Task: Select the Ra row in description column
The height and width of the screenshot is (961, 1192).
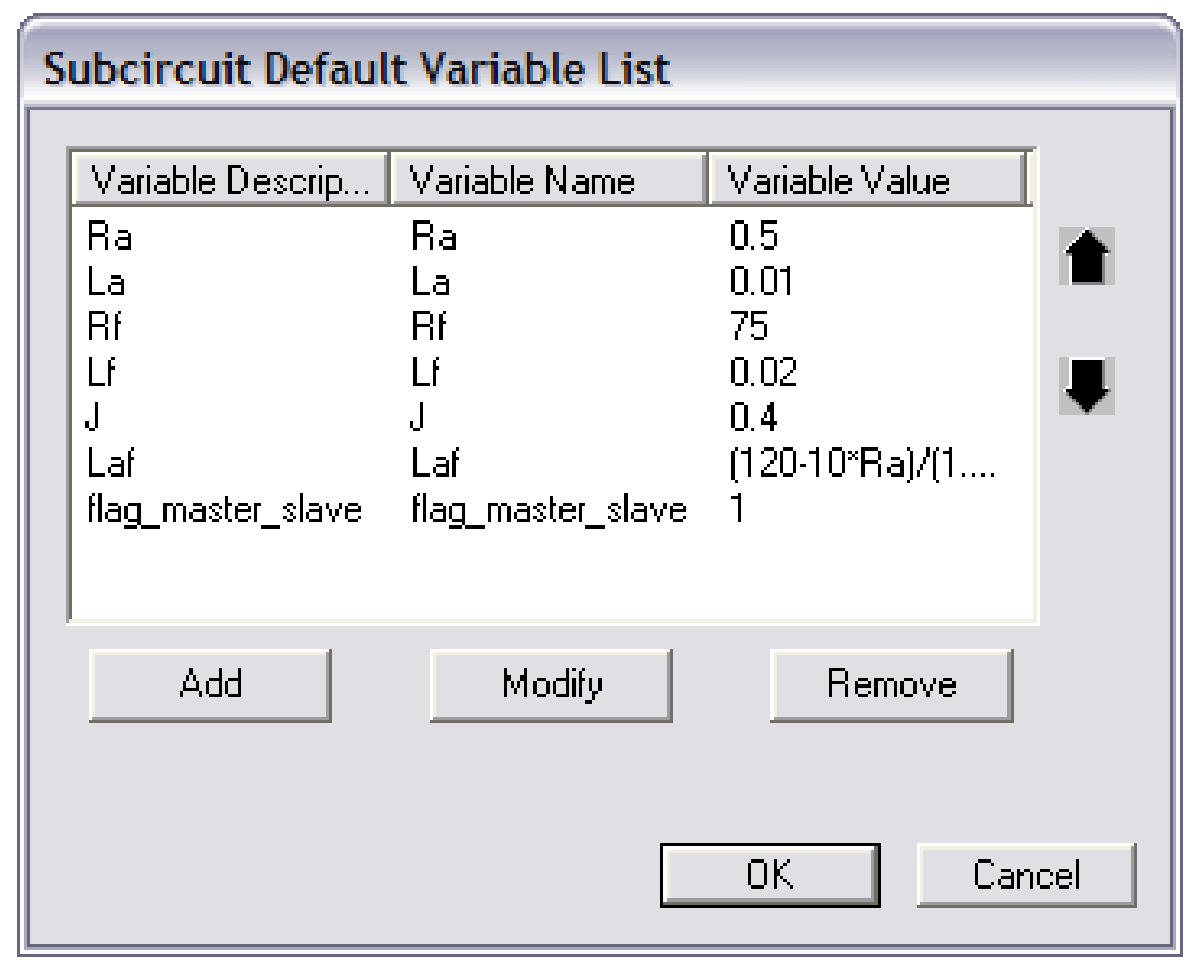Action: click(x=109, y=236)
